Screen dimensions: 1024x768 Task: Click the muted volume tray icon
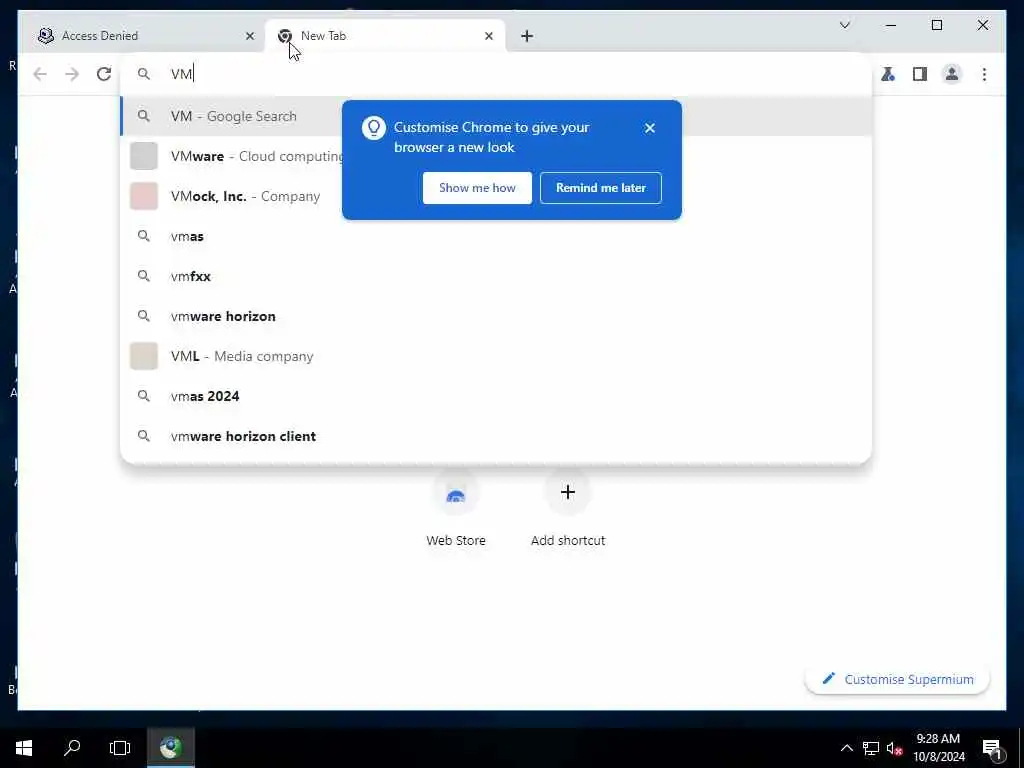coord(894,748)
